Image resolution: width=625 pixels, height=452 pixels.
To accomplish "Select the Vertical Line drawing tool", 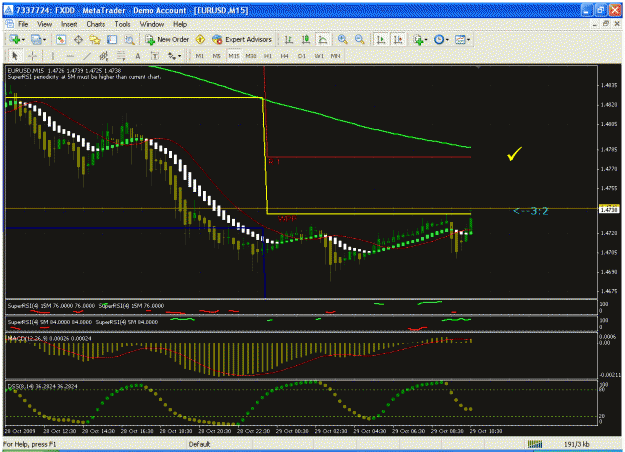I will [x=52, y=56].
